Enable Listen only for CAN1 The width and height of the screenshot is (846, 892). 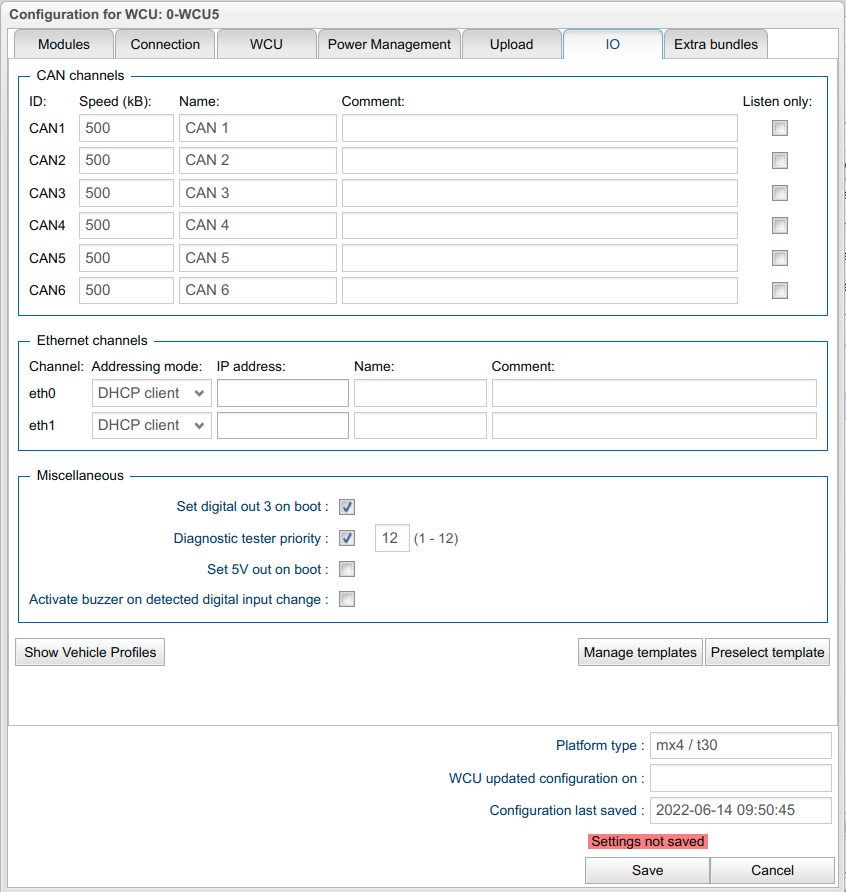(780, 128)
